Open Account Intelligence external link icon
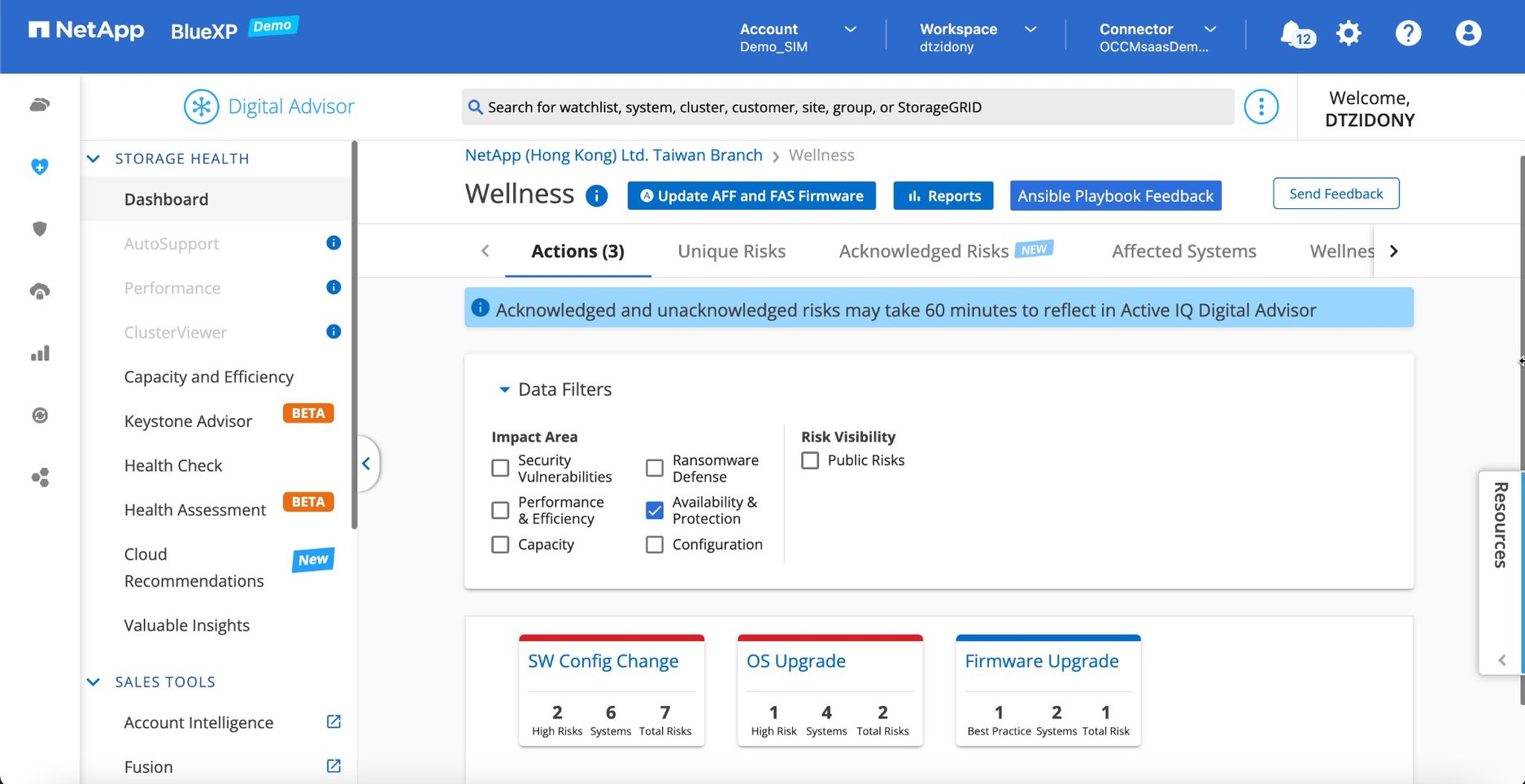1525x784 pixels. [333, 722]
